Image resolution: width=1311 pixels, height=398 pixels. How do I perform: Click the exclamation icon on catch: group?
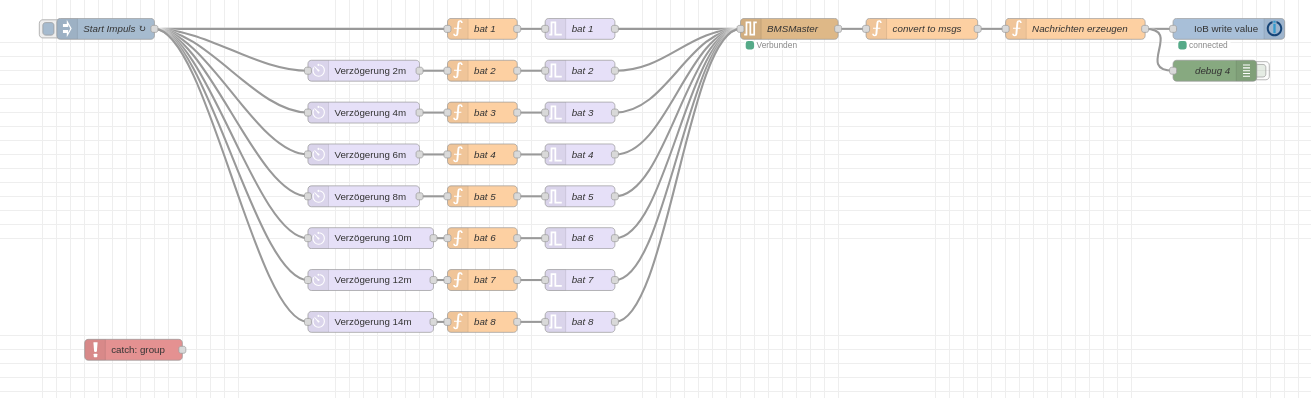point(95,350)
